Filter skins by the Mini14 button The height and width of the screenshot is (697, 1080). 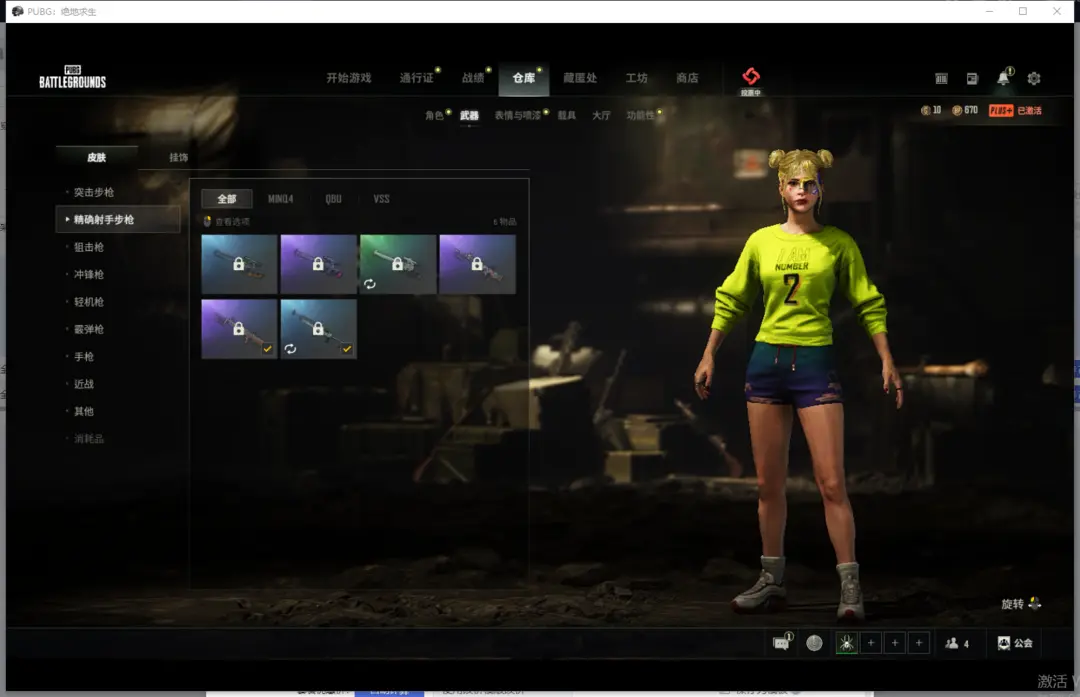click(x=280, y=199)
